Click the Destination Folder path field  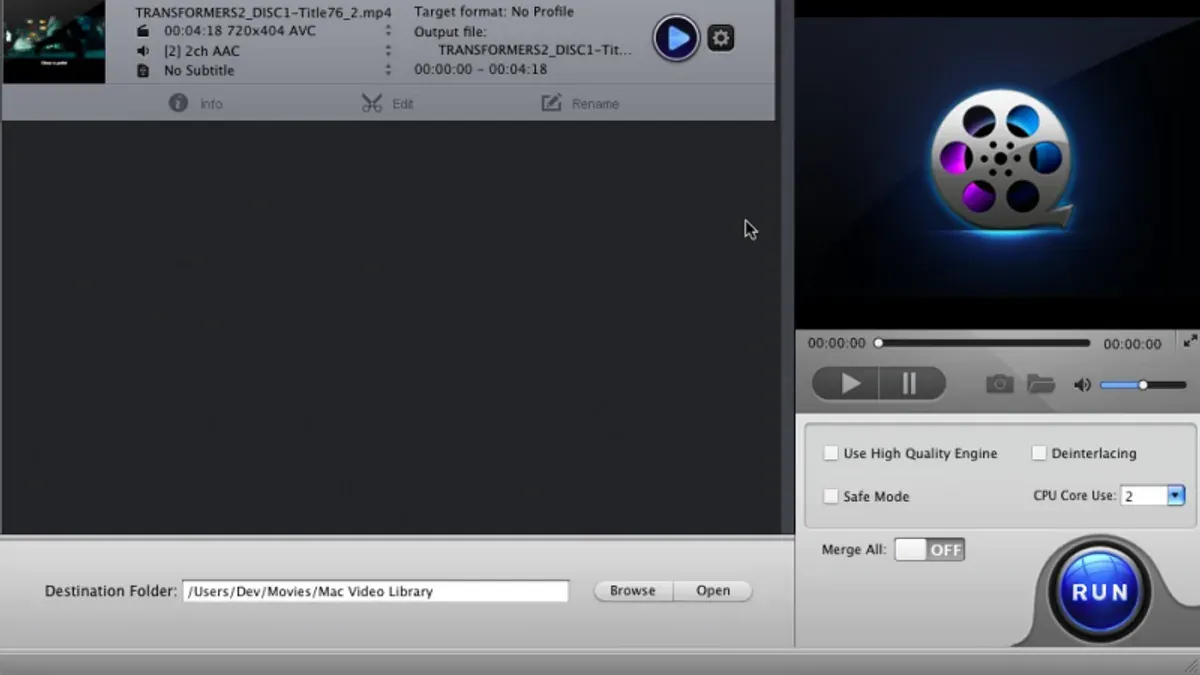(x=375, y=591)
